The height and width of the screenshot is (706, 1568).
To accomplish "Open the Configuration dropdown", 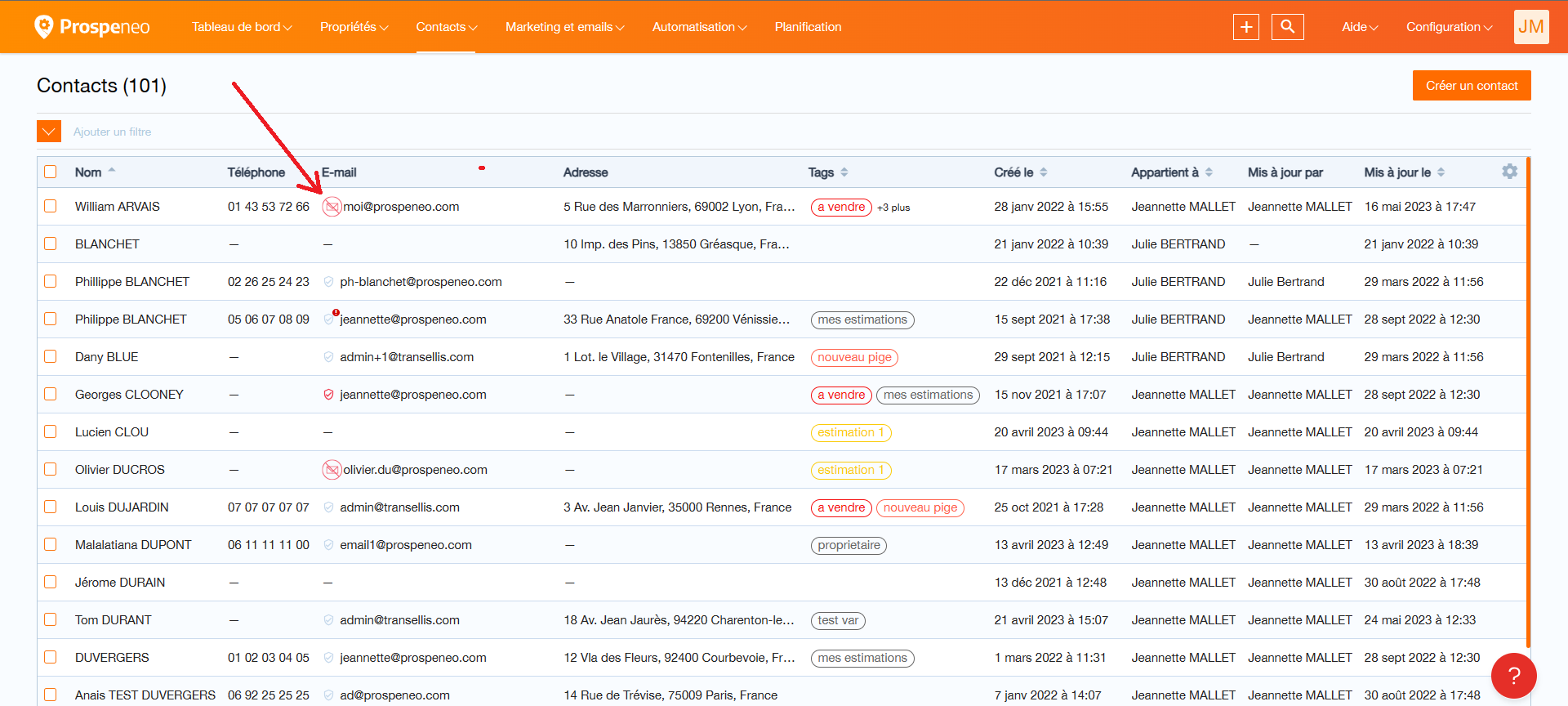I will point(1450,27).
